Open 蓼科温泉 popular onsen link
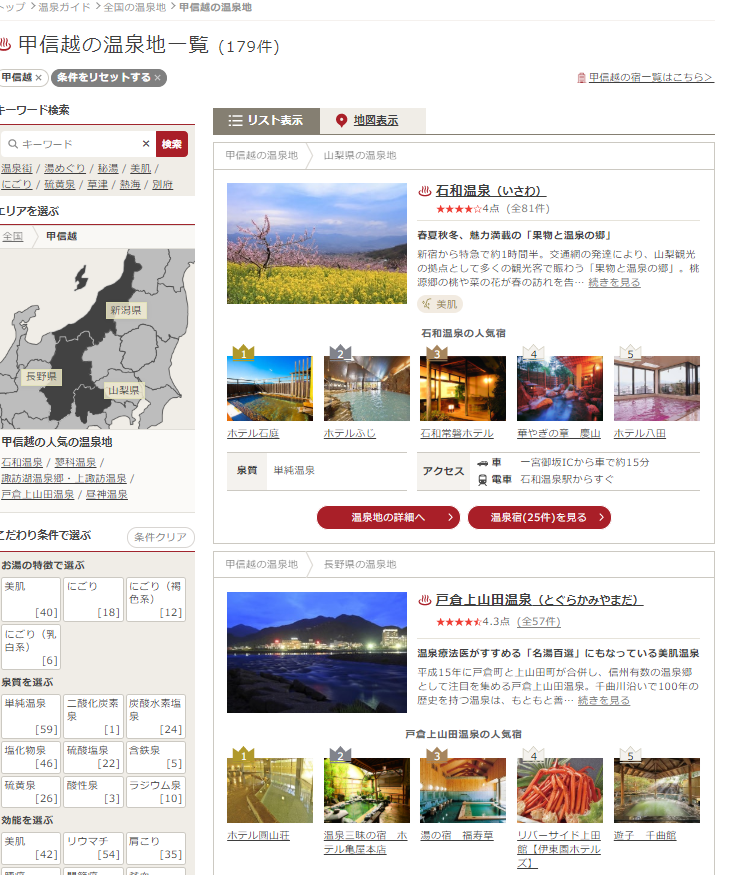This screenshot has width=740, height=875. click(75, 463)
